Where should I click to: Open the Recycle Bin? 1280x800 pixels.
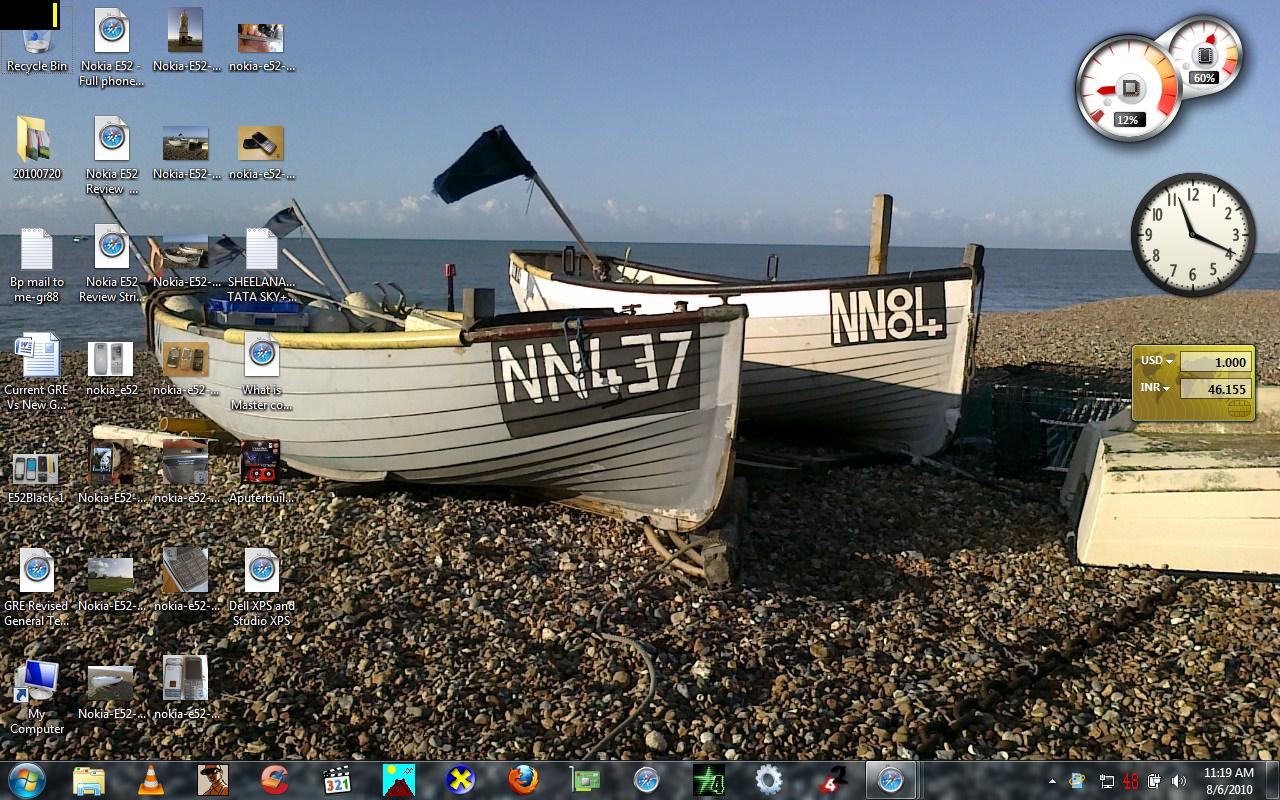tap(37, 44)
